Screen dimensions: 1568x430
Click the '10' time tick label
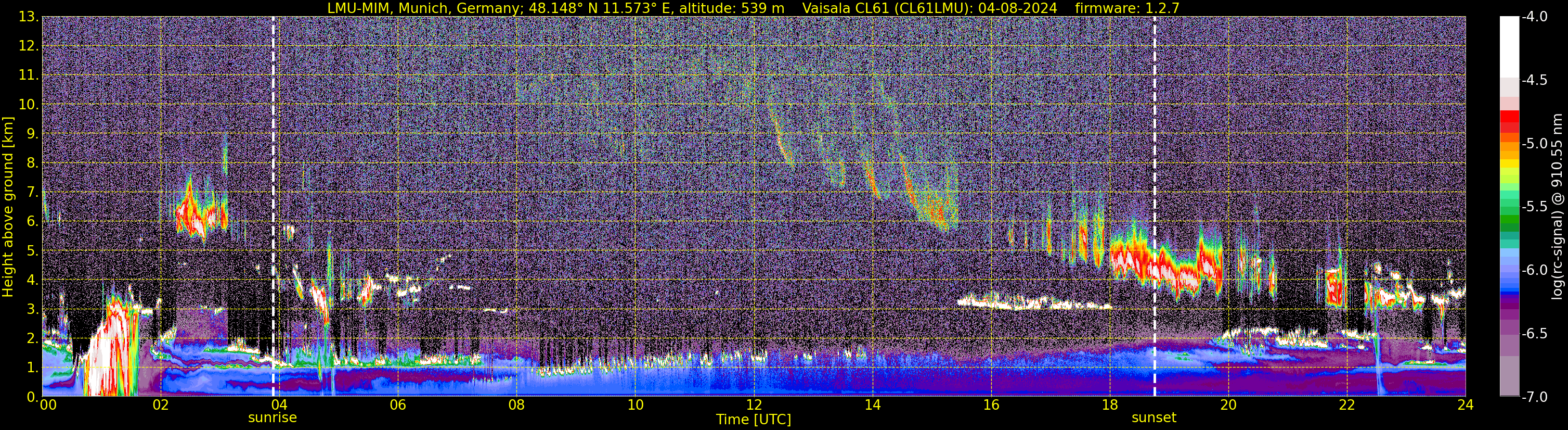[x=635, y=405]
